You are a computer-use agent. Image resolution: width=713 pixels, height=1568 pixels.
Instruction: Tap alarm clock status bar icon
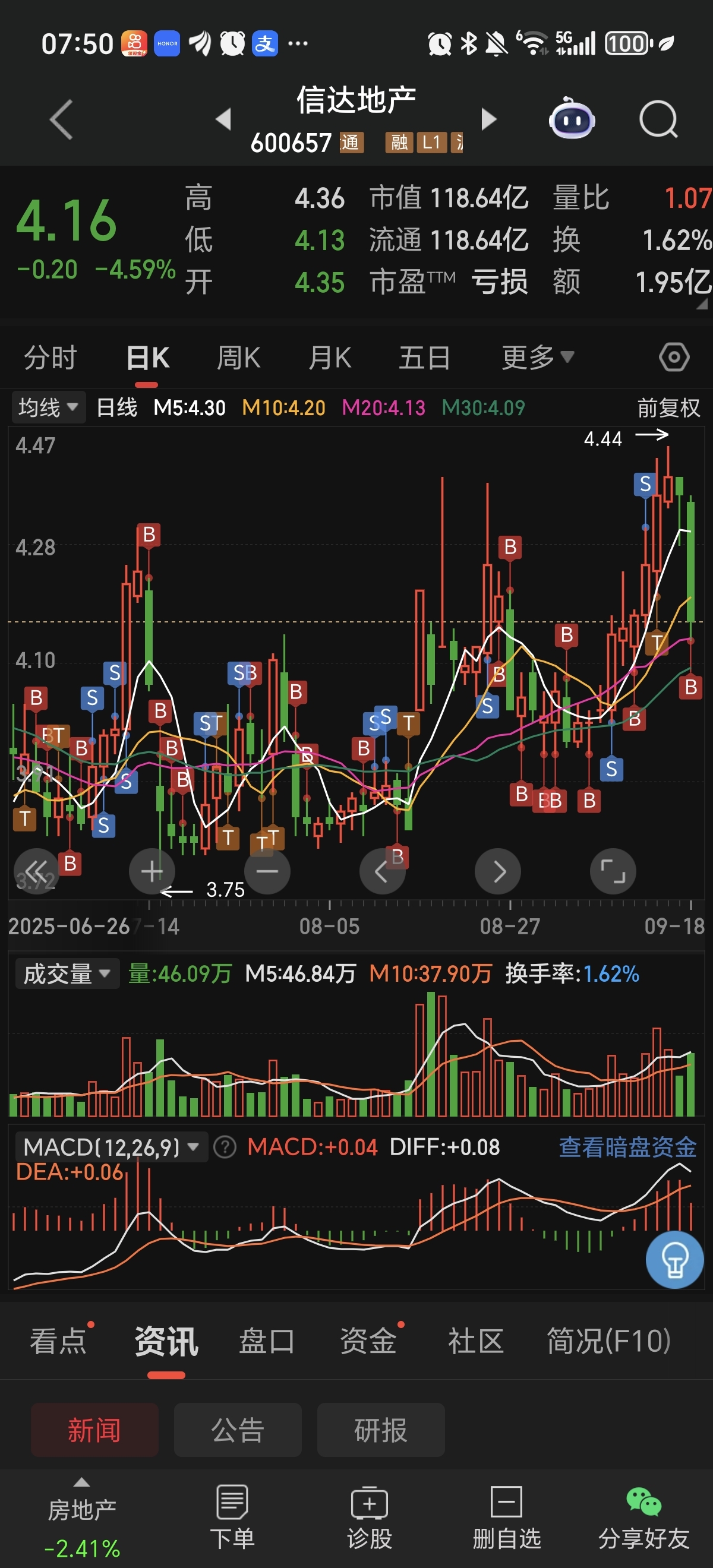click(440, 44)
